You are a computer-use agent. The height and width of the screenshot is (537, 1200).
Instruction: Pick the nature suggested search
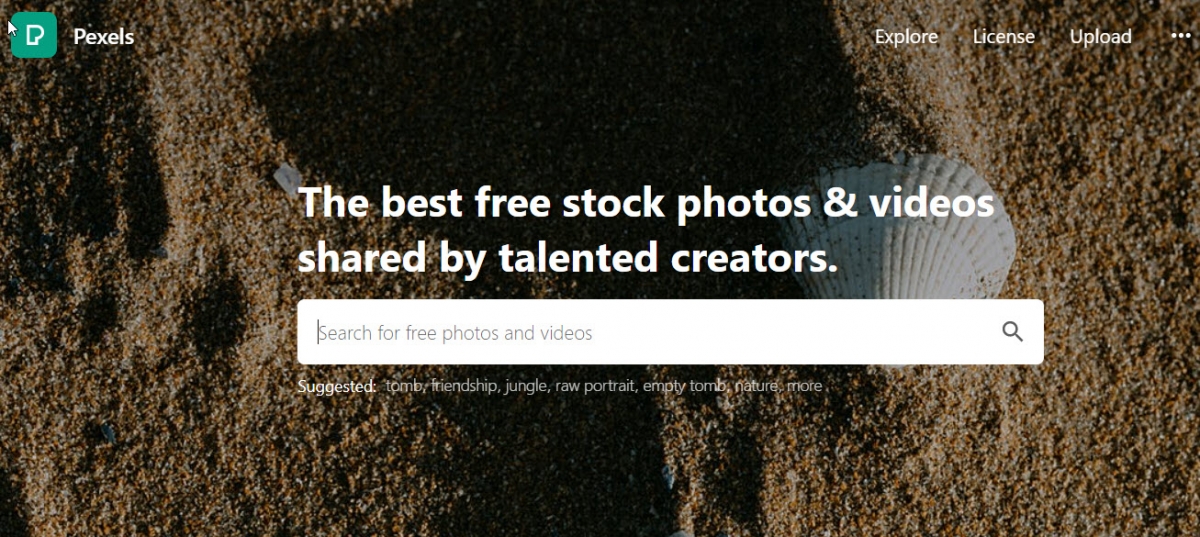click(758, 386)
